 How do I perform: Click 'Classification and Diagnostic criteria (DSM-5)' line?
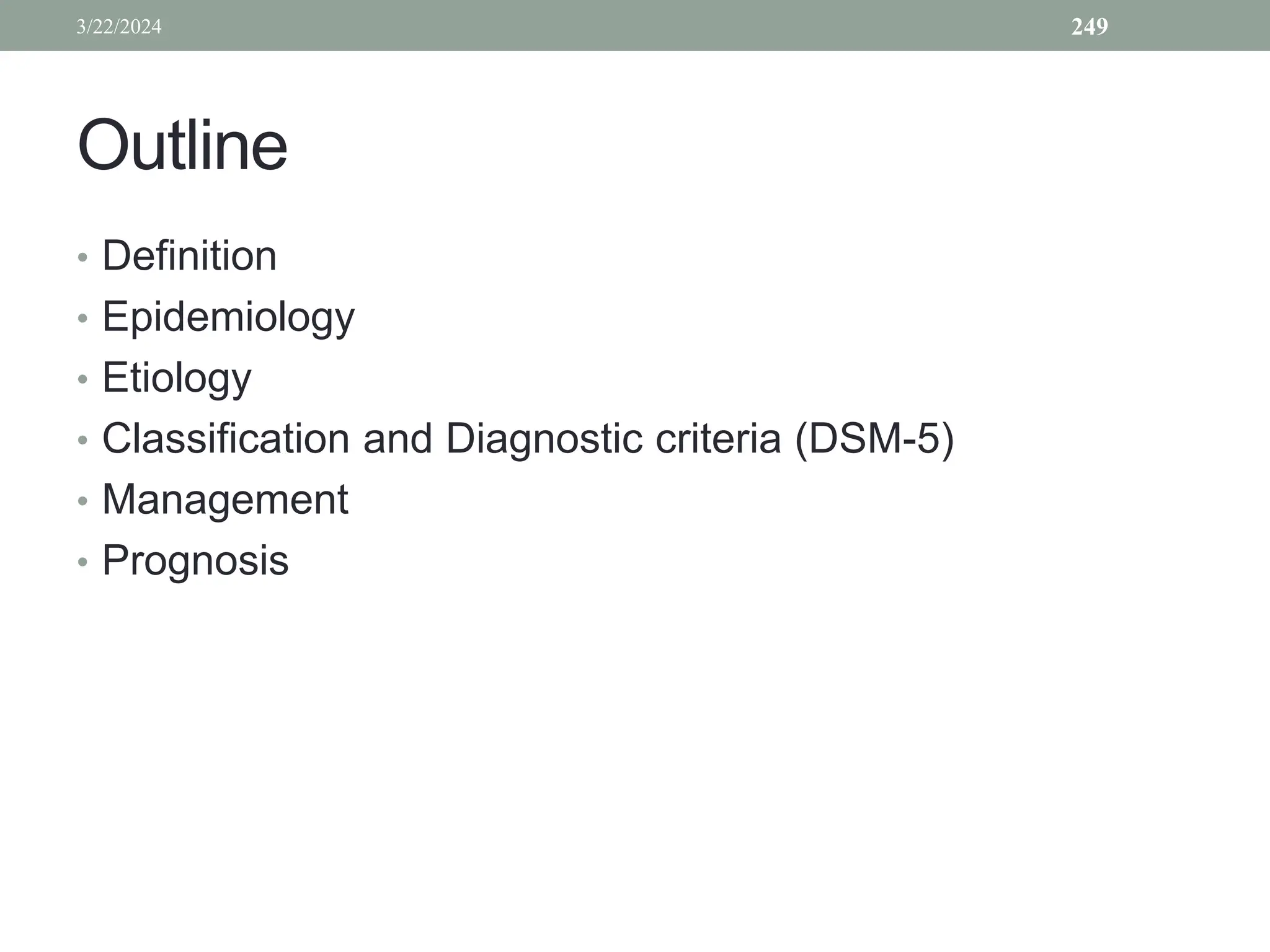click(528, 439)
